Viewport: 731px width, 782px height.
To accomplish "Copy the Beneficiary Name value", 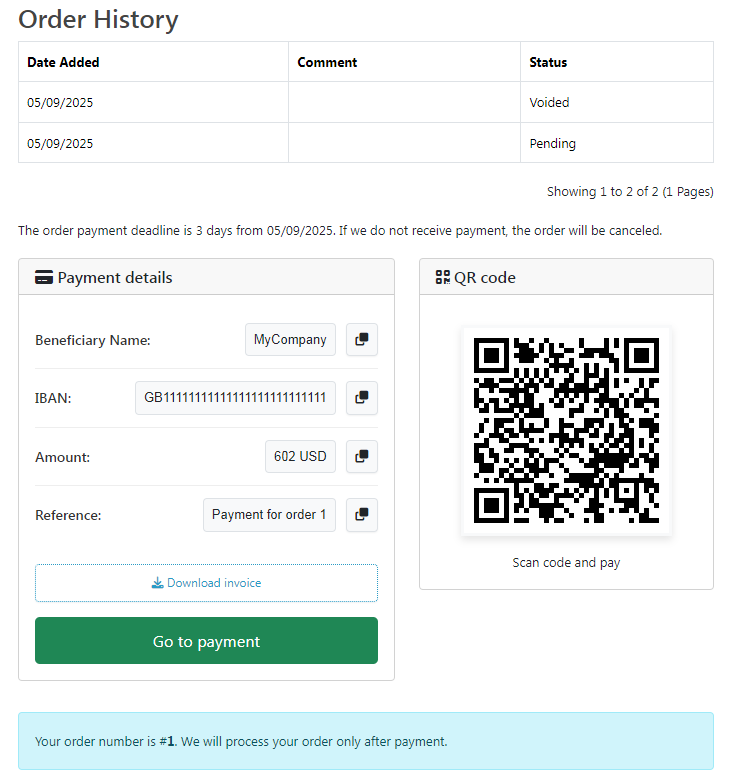I will (362, 340).
